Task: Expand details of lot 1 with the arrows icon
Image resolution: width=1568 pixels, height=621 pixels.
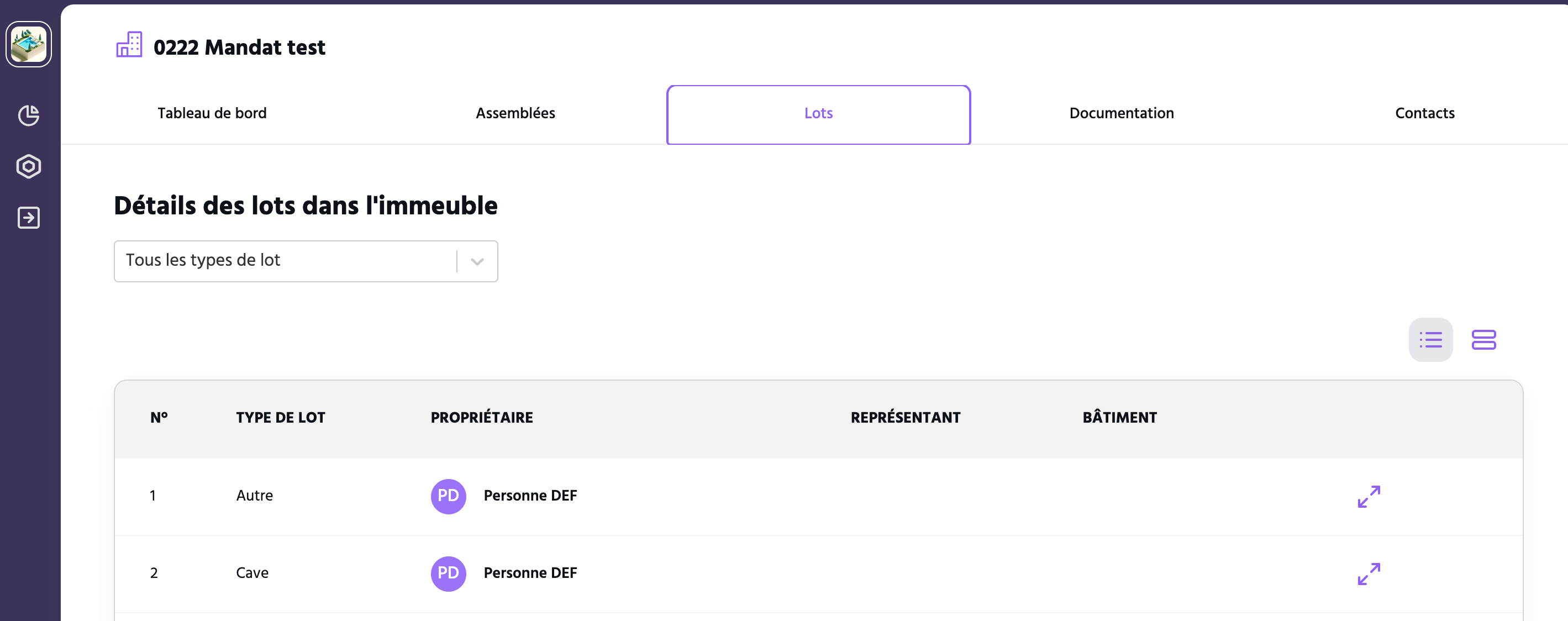Action: 1369,496
